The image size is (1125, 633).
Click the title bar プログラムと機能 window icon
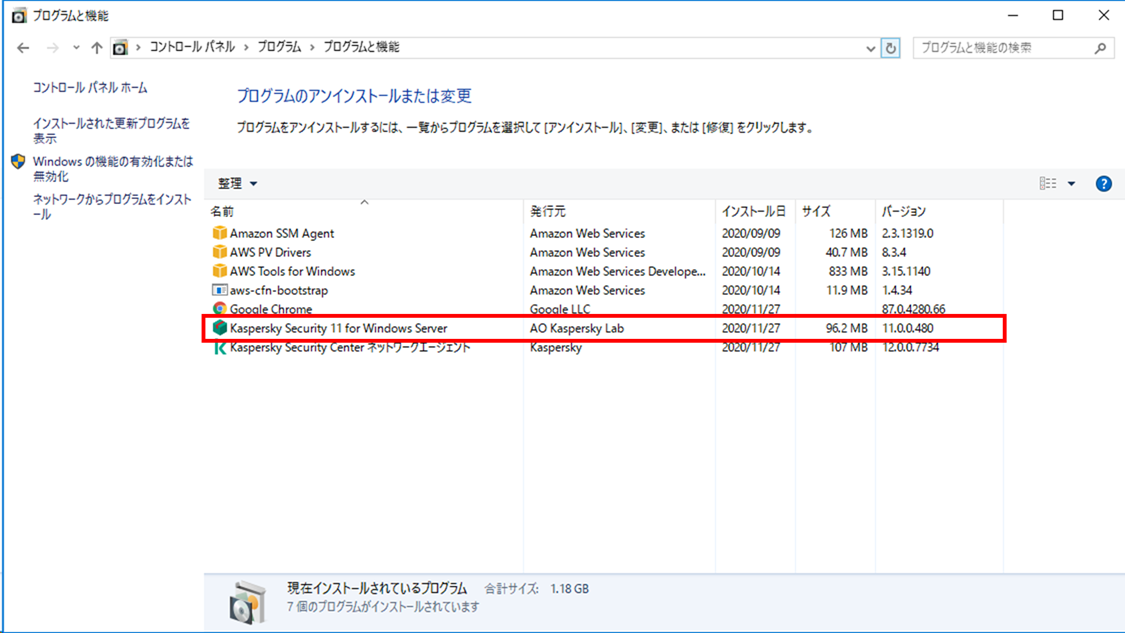(x=19, y=16)
